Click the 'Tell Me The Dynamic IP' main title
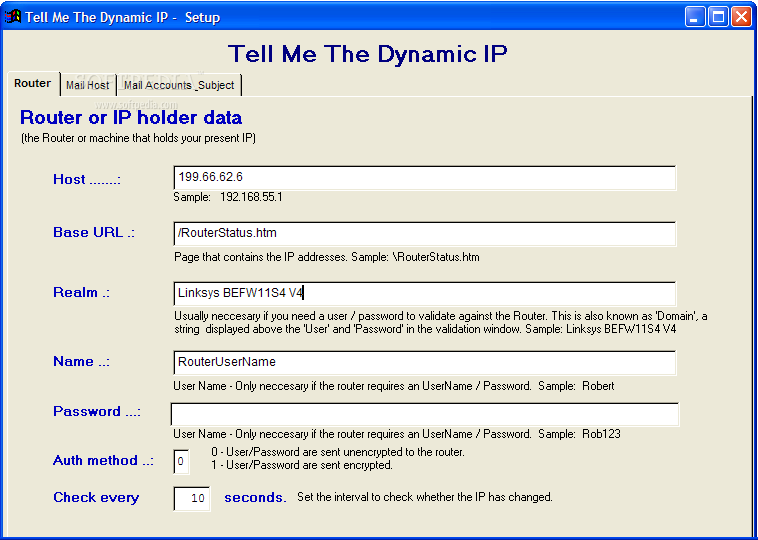 point(368,53)
